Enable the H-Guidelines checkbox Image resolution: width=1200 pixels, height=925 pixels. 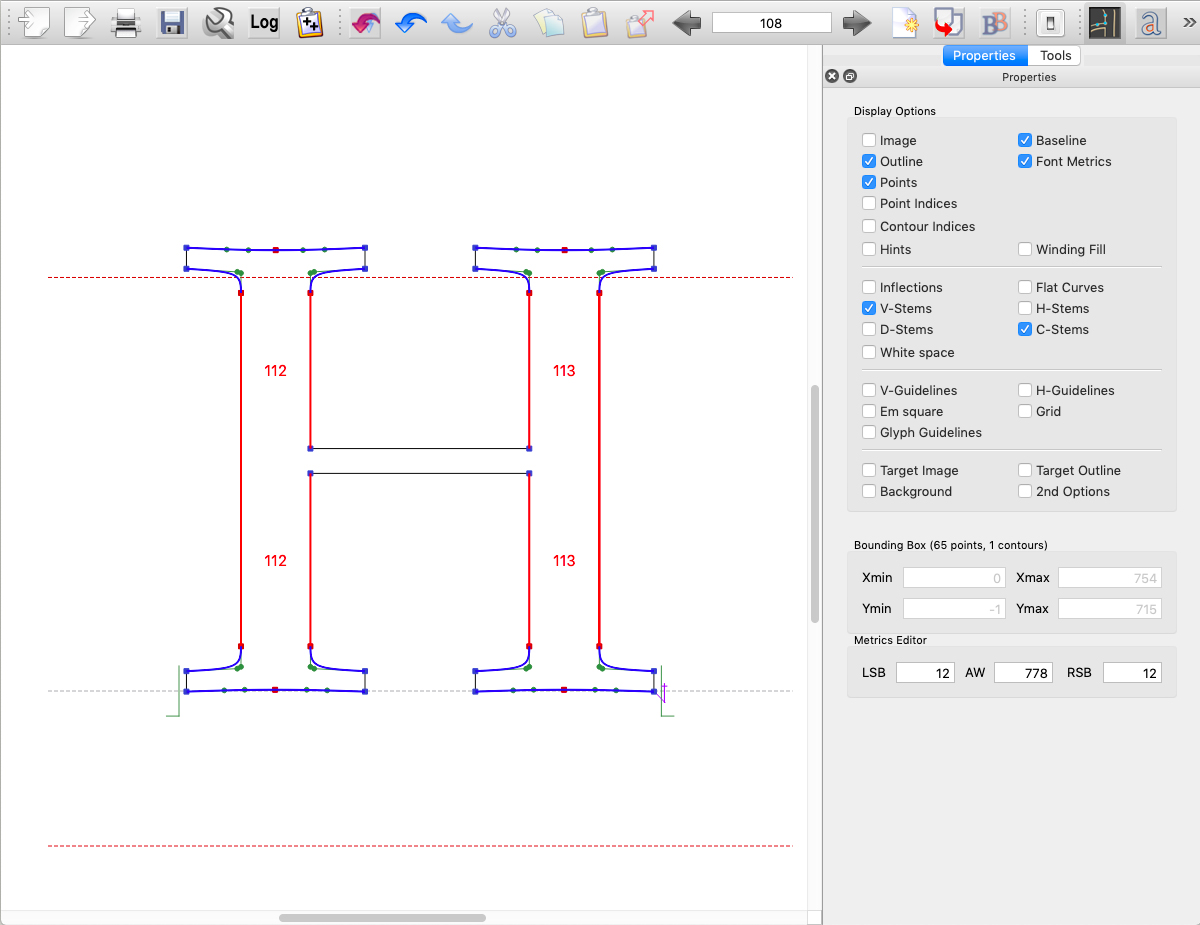[x=1025, y=391]
